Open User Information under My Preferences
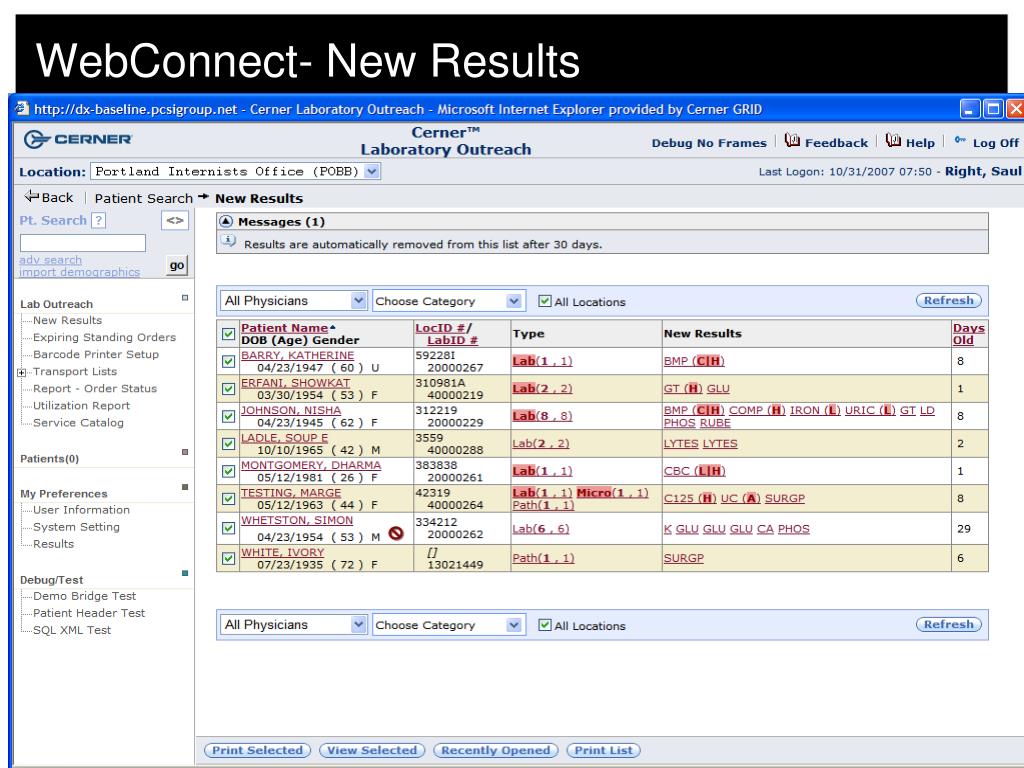Screen dimensions: 1024x768 [x=82, y=509]
